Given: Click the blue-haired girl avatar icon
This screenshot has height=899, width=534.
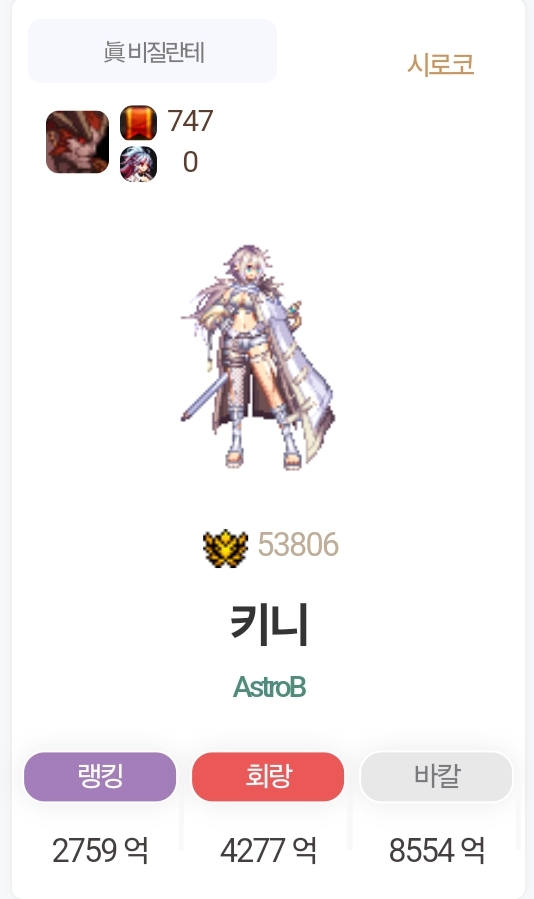Looking at the screenshot, I should (x=138, y=164).
